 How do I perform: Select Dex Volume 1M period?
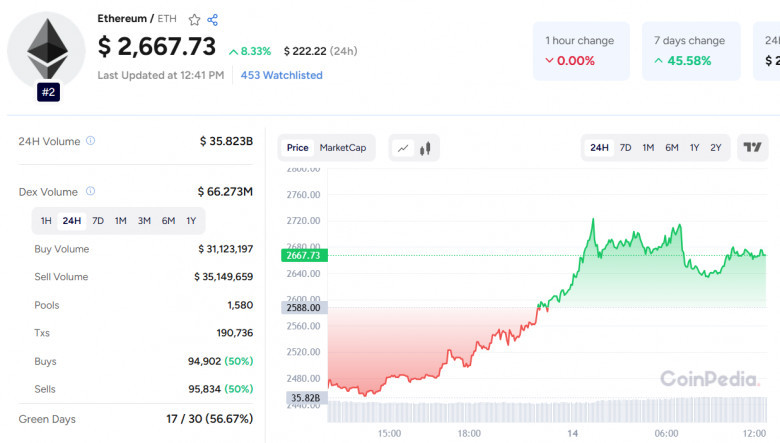pyautogui.click(x=120, y=221)
